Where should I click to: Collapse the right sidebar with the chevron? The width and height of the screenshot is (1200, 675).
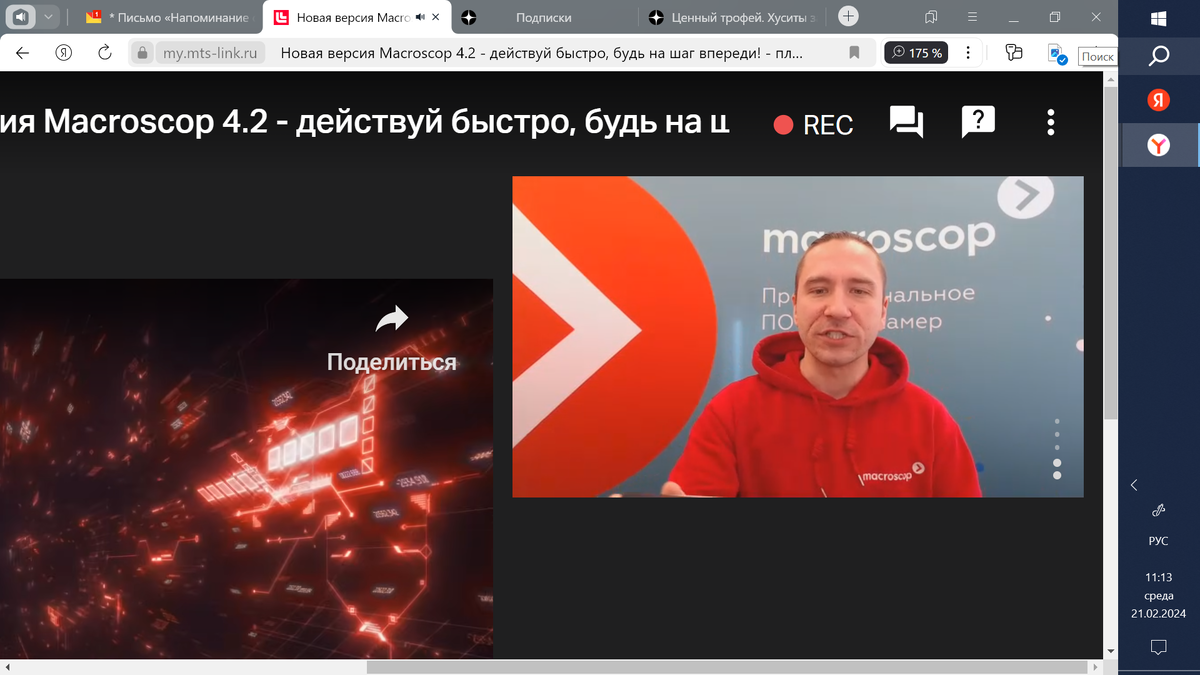1133,485
